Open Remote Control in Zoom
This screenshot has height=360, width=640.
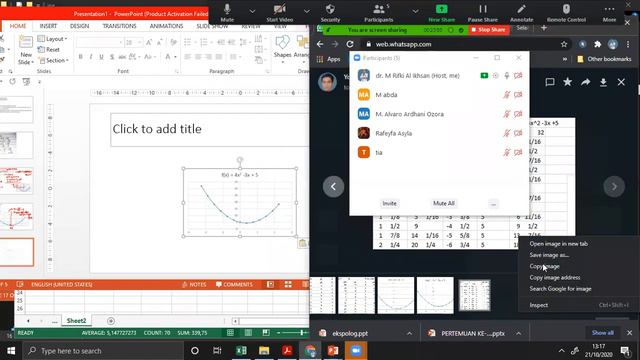(566, 13)
